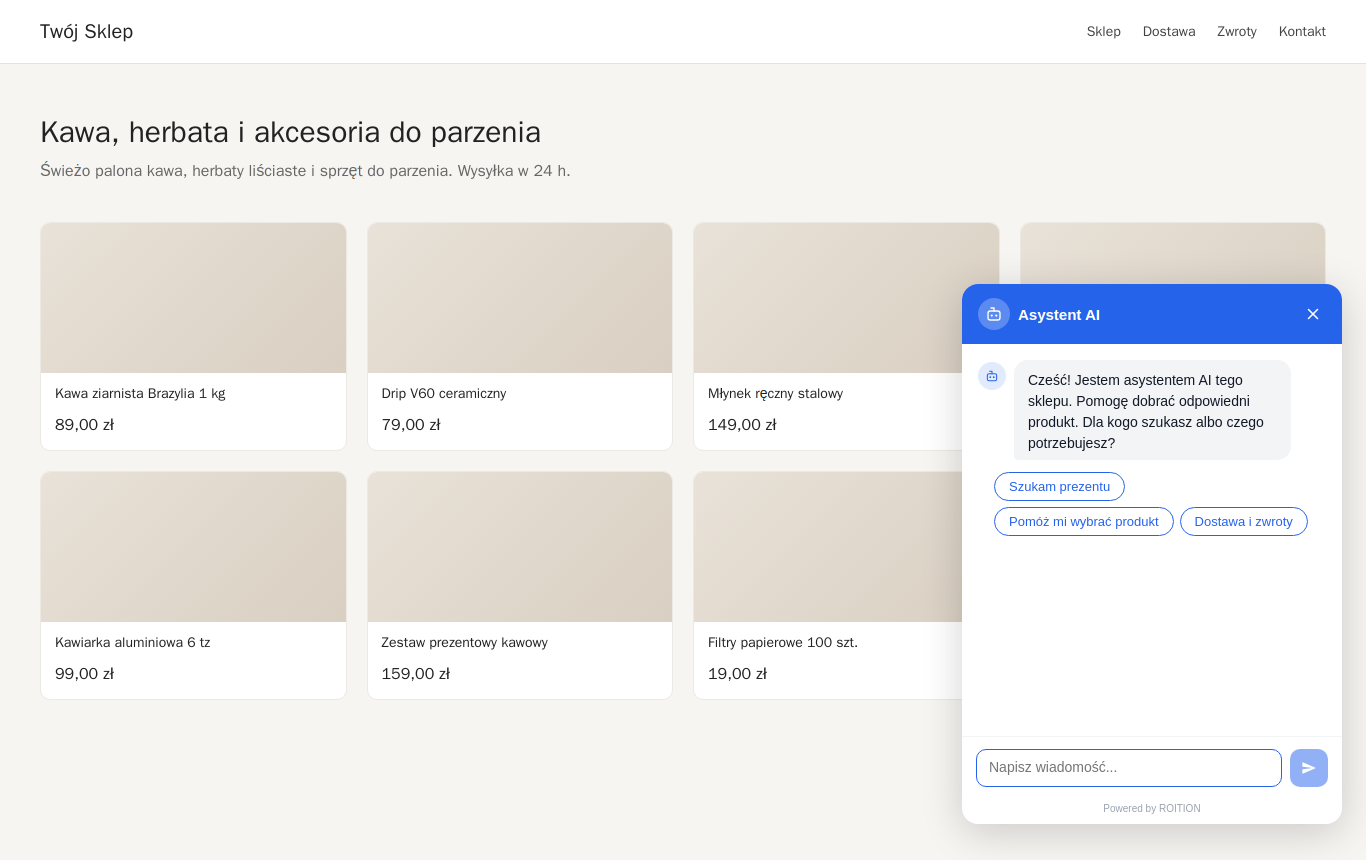This screenshot has height=860, width=1366.
Task: Click the robot avatar in chat header
Action: pyautogui.click(x=994, y=314)
